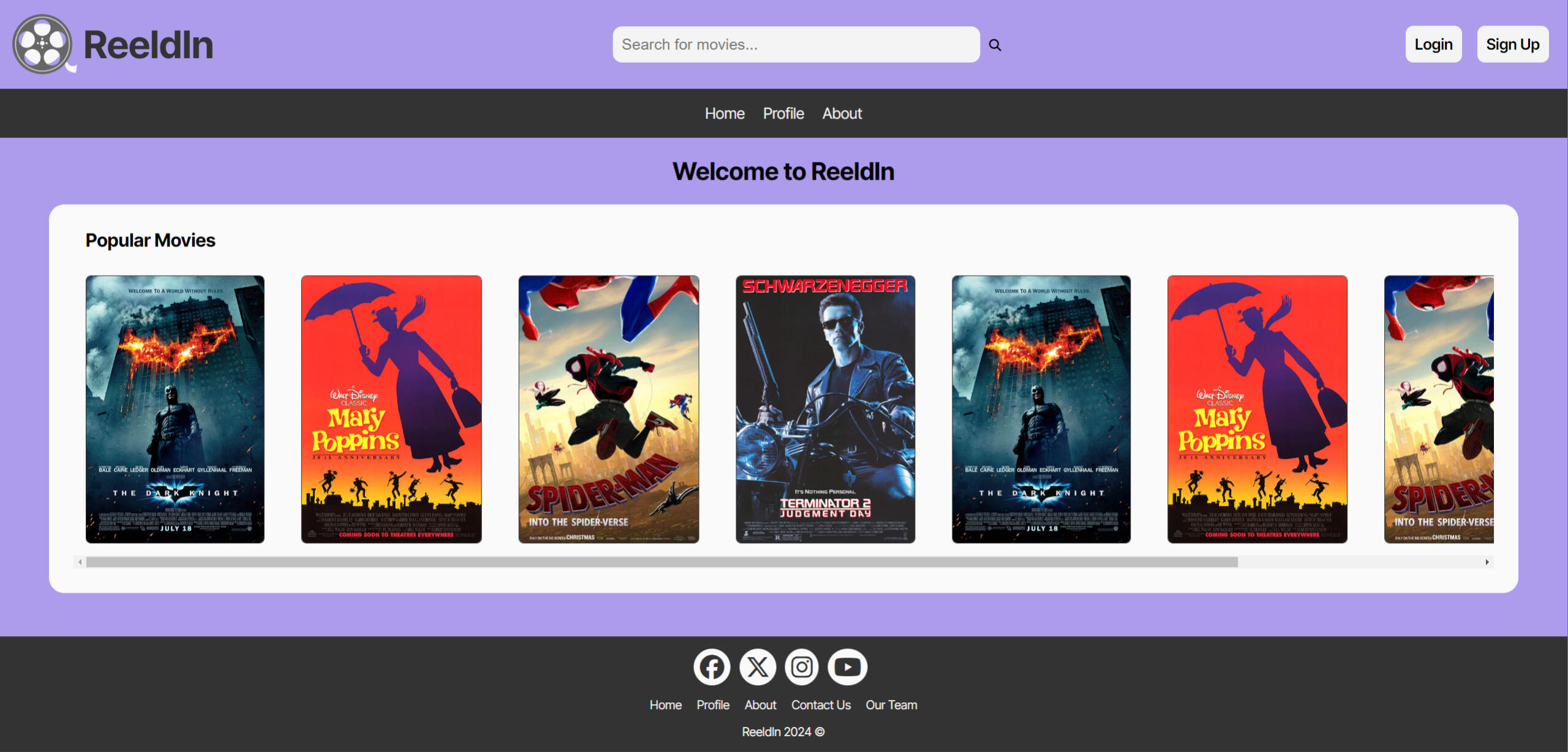Click the magnifying glass search icon
The height and width of the screenshot is (752, 1568).
click(995, 45)
